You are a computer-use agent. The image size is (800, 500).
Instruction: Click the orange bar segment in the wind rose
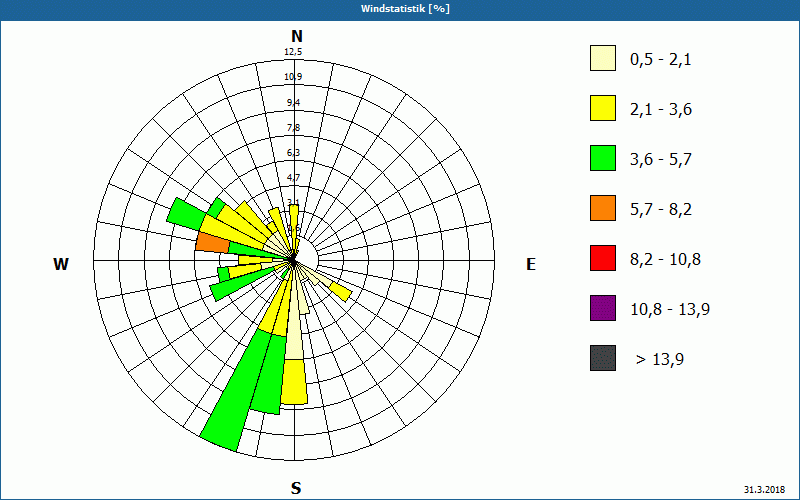click(212, 242)
